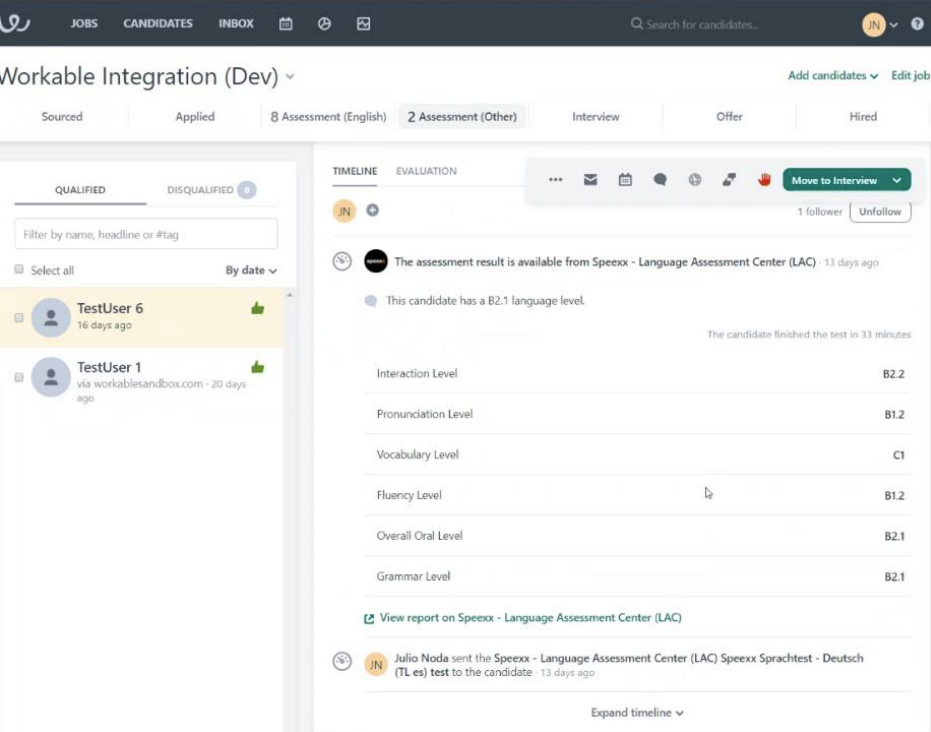This screenshot has height=732, width=931.
Task: Open the reports pie chart icon
Action: (x=324, y=24)
